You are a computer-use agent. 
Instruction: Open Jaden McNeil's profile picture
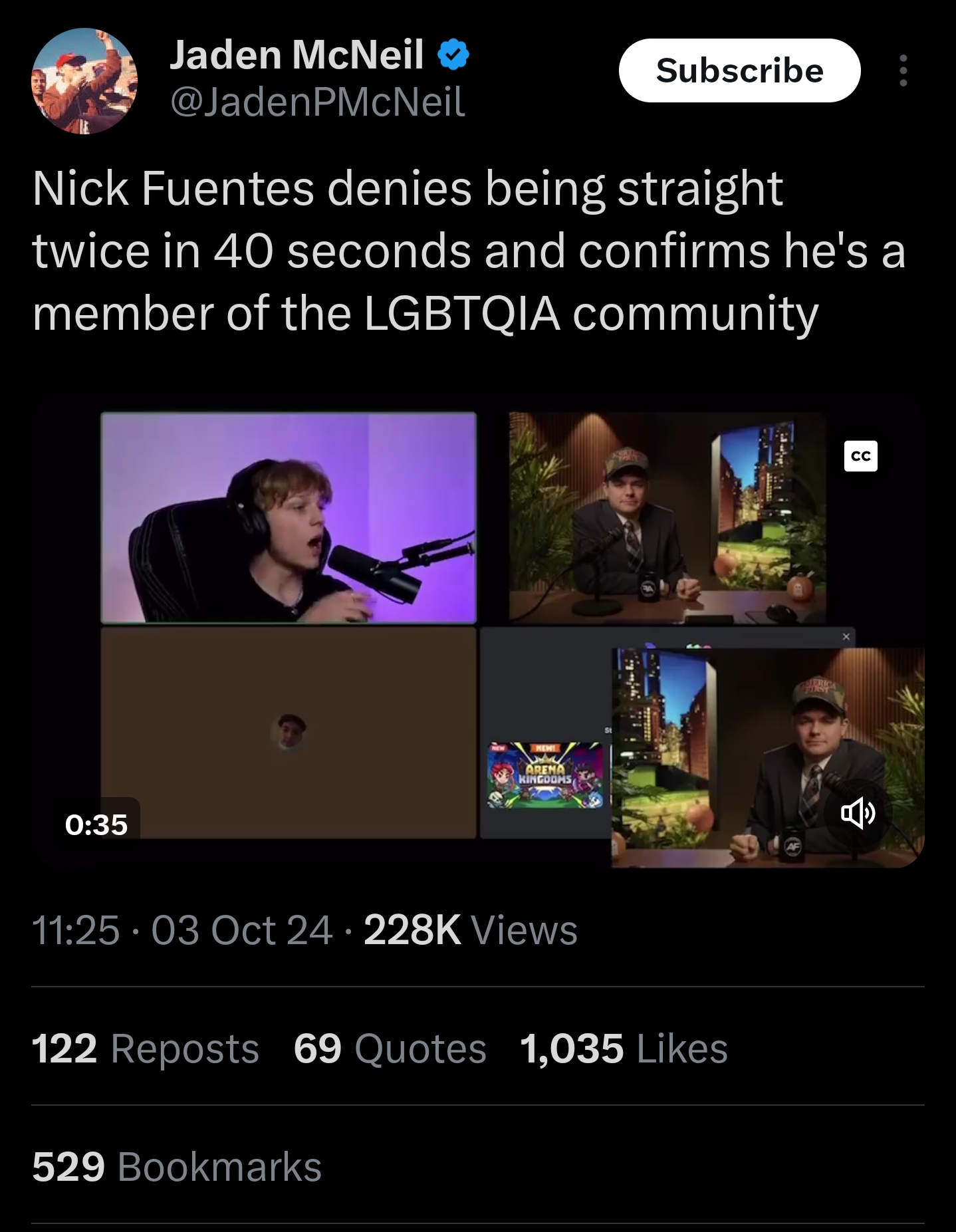tap(84, 81)
